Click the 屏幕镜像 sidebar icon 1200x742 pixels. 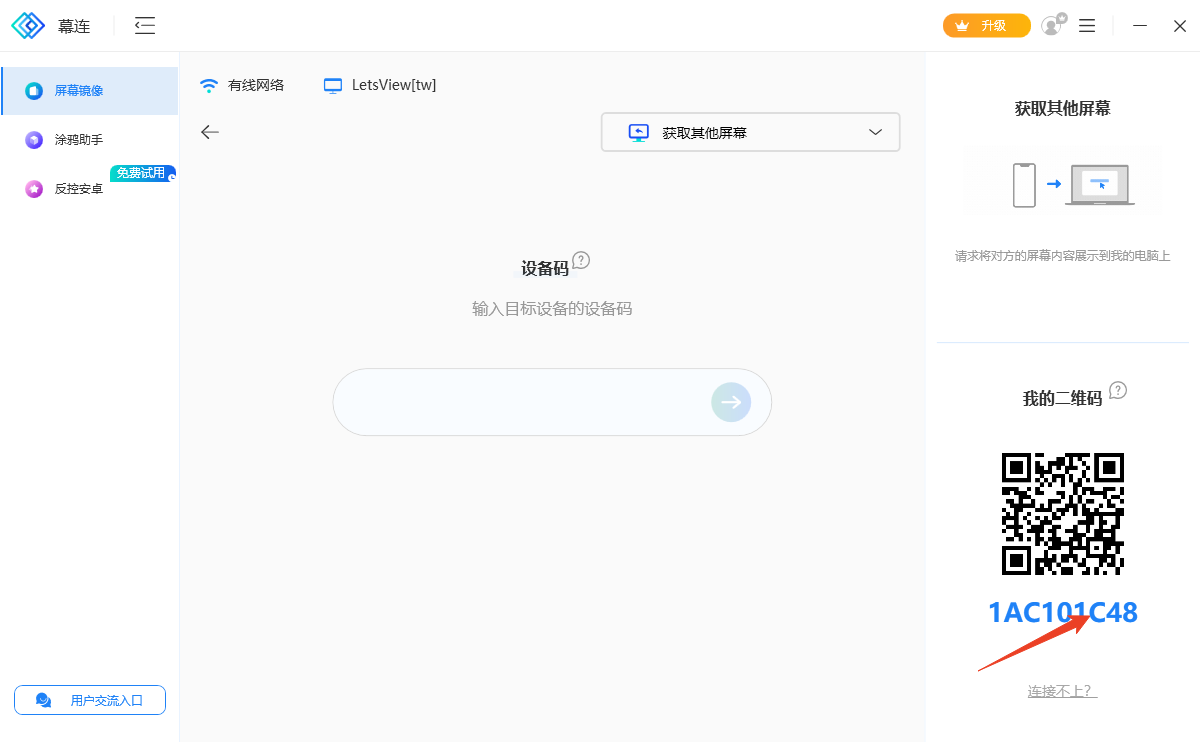[34, 91]
